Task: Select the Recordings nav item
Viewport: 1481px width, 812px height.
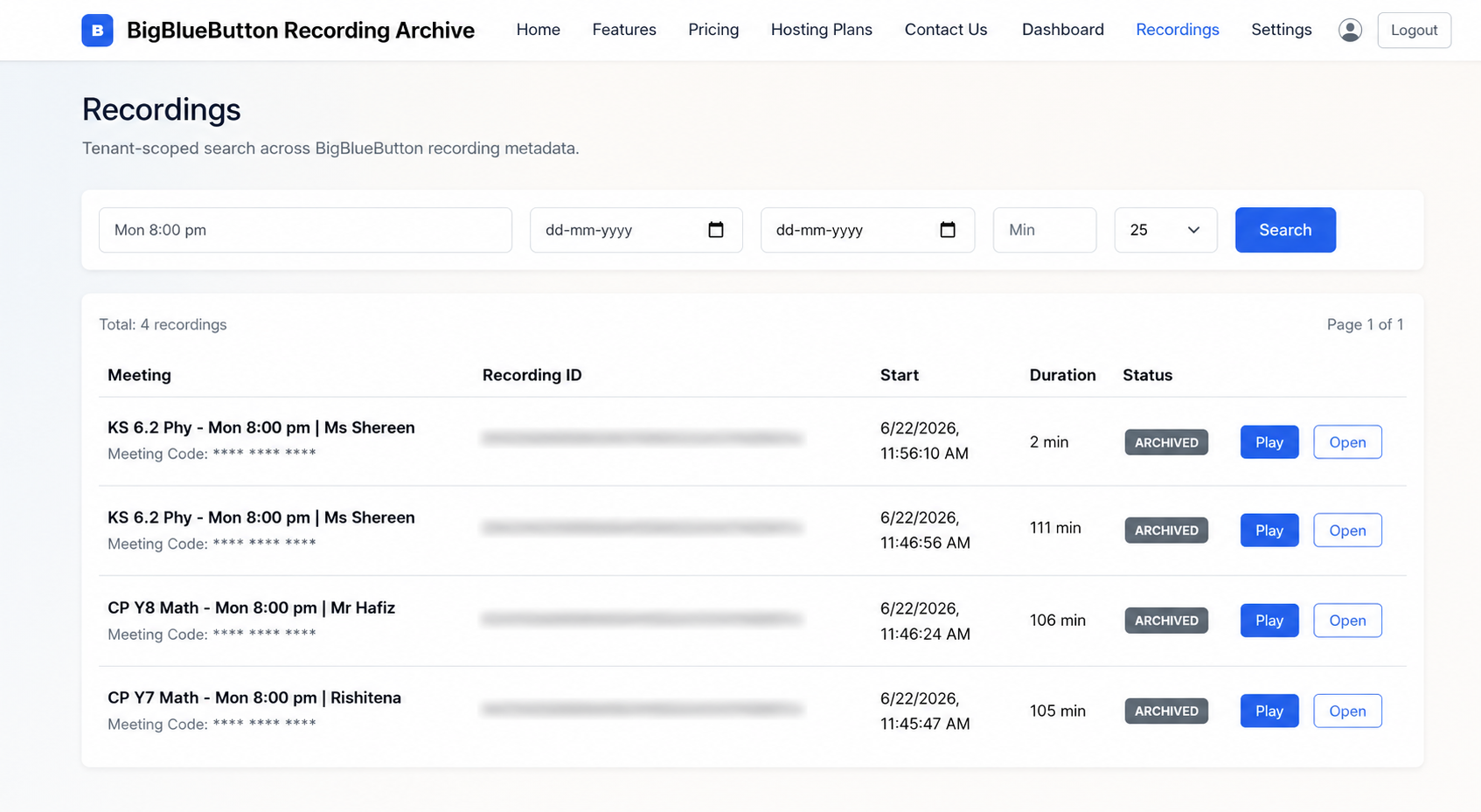Action: click(x=1178, y=30)
